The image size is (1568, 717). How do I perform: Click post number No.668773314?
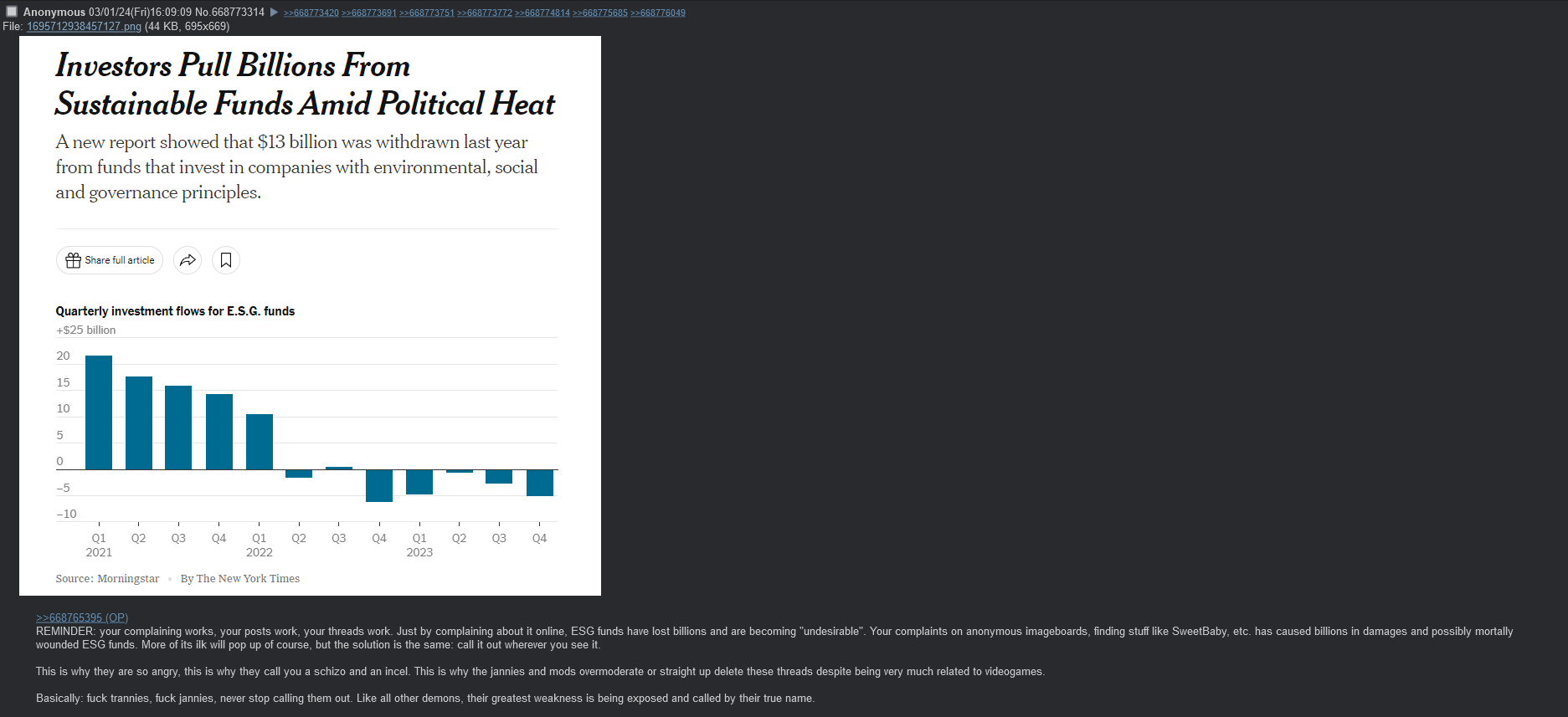[x=229, y=13]
